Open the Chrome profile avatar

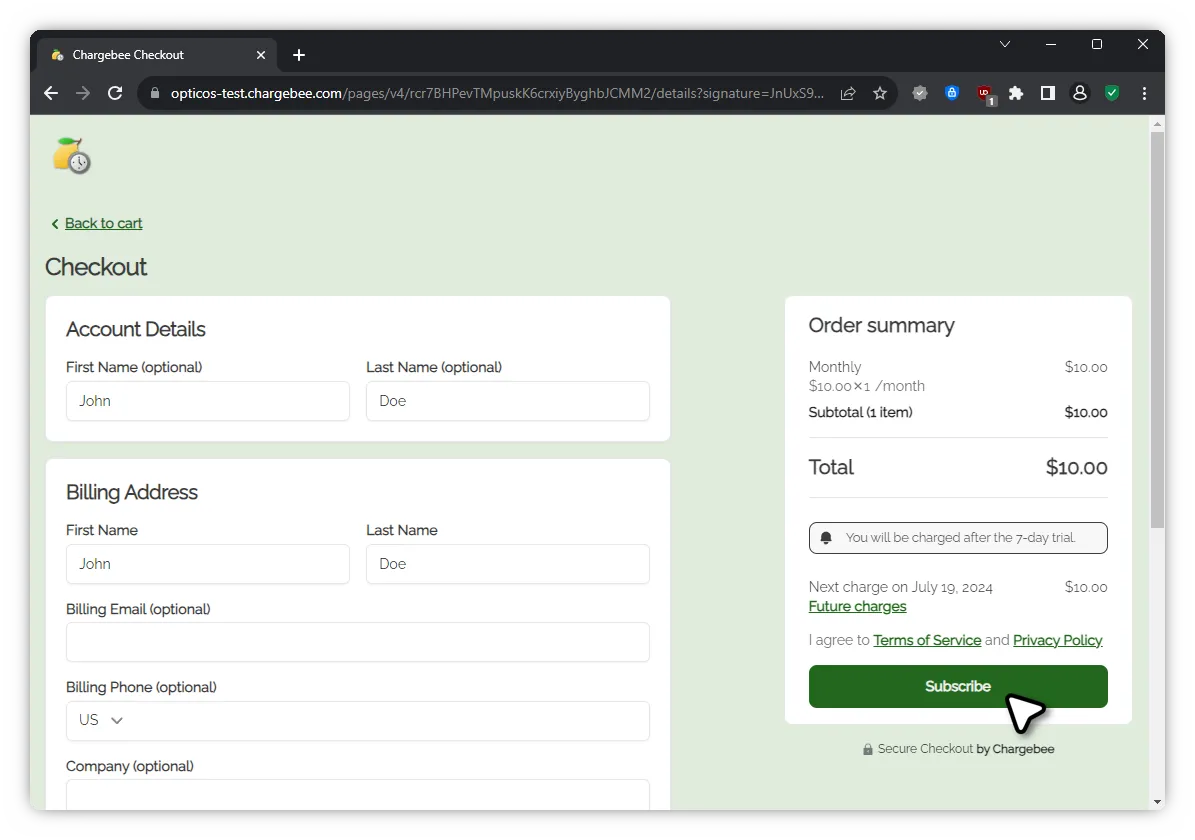pyautogui.click(x=1080, y=93)
